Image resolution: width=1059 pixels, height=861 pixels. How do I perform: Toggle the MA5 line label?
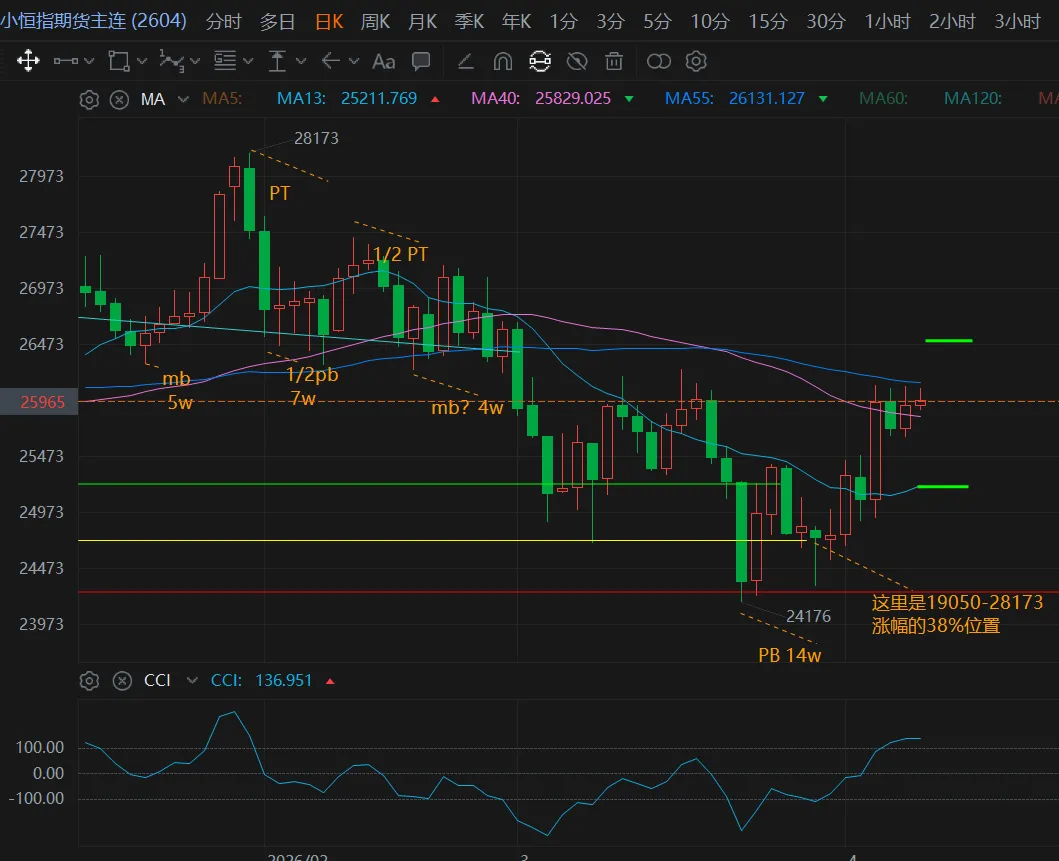pyautogui.click(x=222, y=99)
